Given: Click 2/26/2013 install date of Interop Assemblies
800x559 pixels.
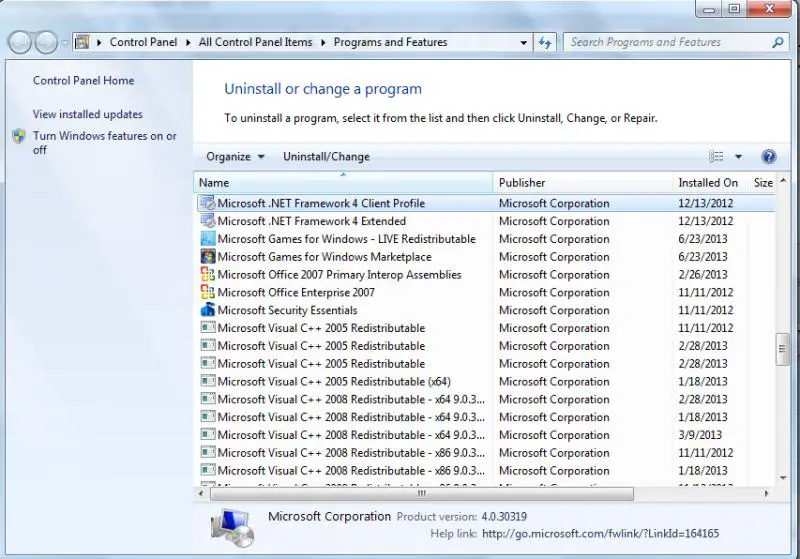Looking at the screenshot, I should [x=703, y=274].
